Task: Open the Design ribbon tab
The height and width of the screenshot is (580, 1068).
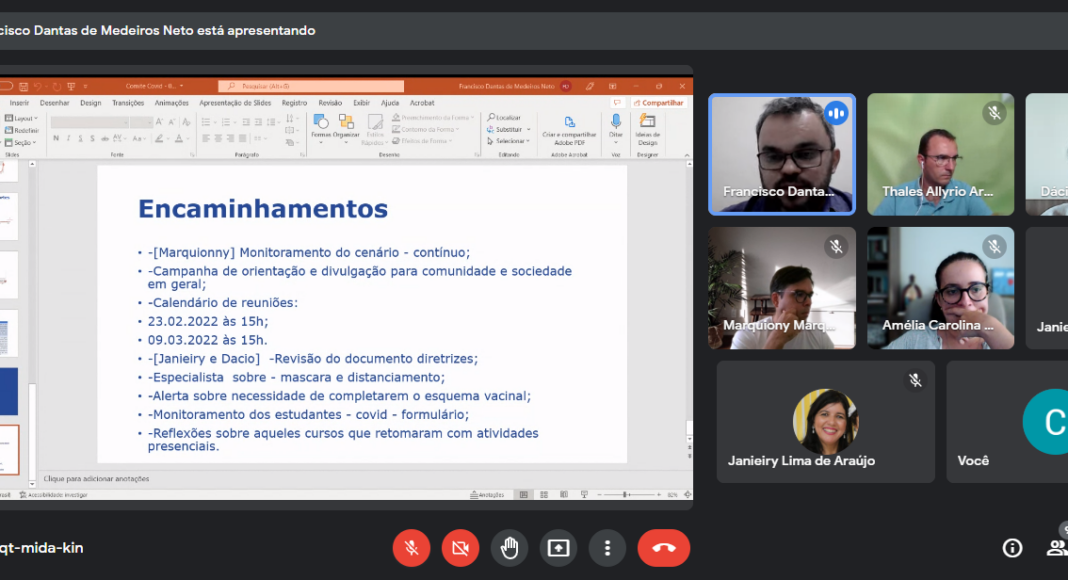Action: tap(91, 103)
